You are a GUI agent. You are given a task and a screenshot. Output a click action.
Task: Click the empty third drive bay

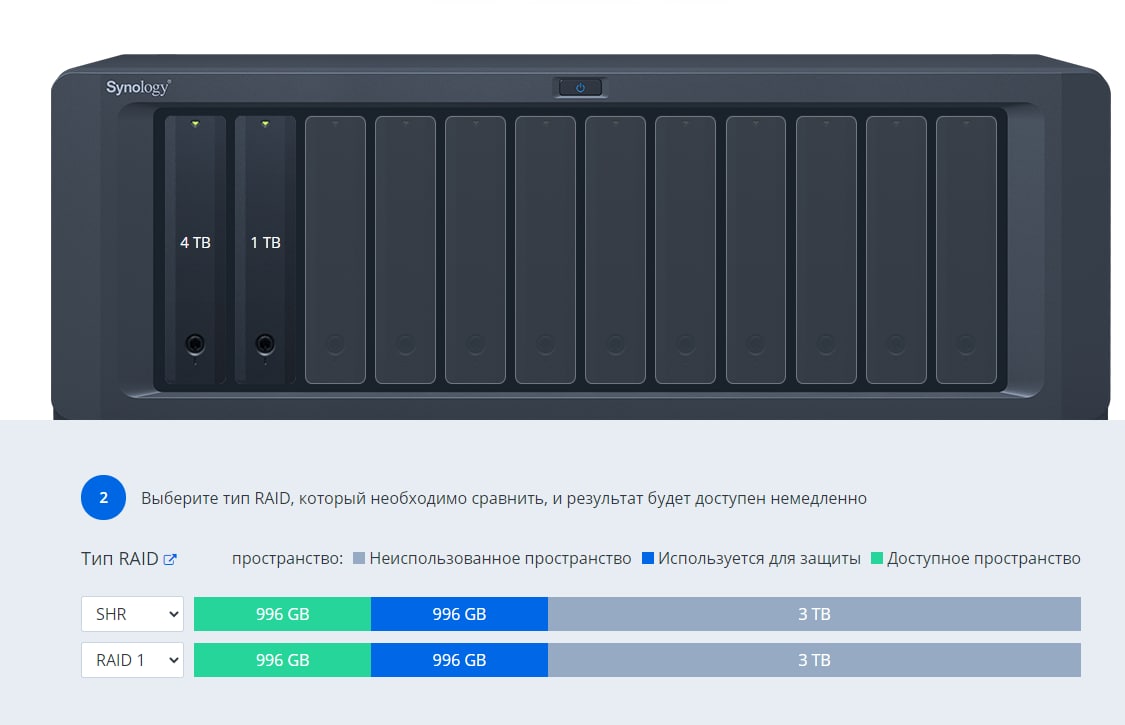(x=335, y=250)
